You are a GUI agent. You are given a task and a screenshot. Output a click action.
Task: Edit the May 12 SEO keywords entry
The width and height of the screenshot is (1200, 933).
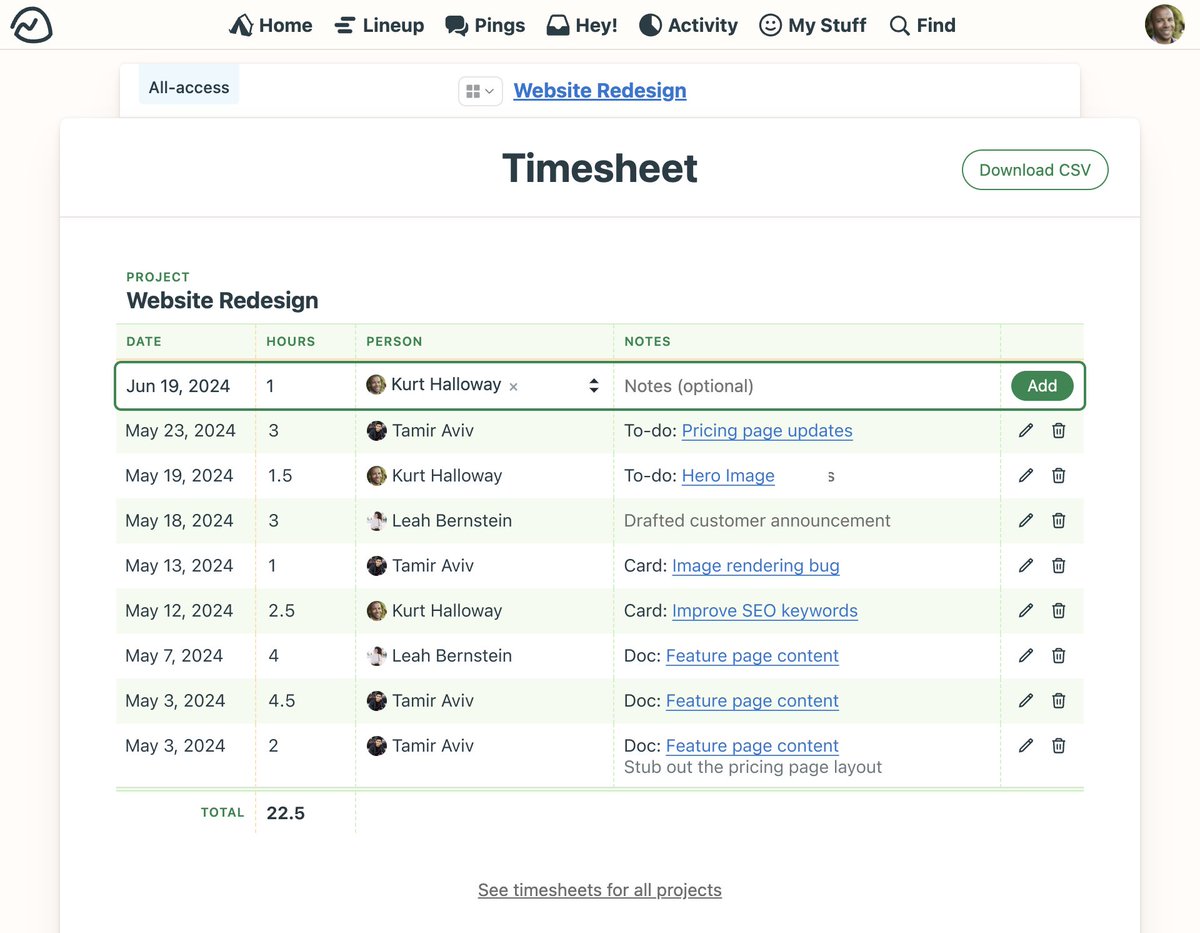tap(1026, 611)
